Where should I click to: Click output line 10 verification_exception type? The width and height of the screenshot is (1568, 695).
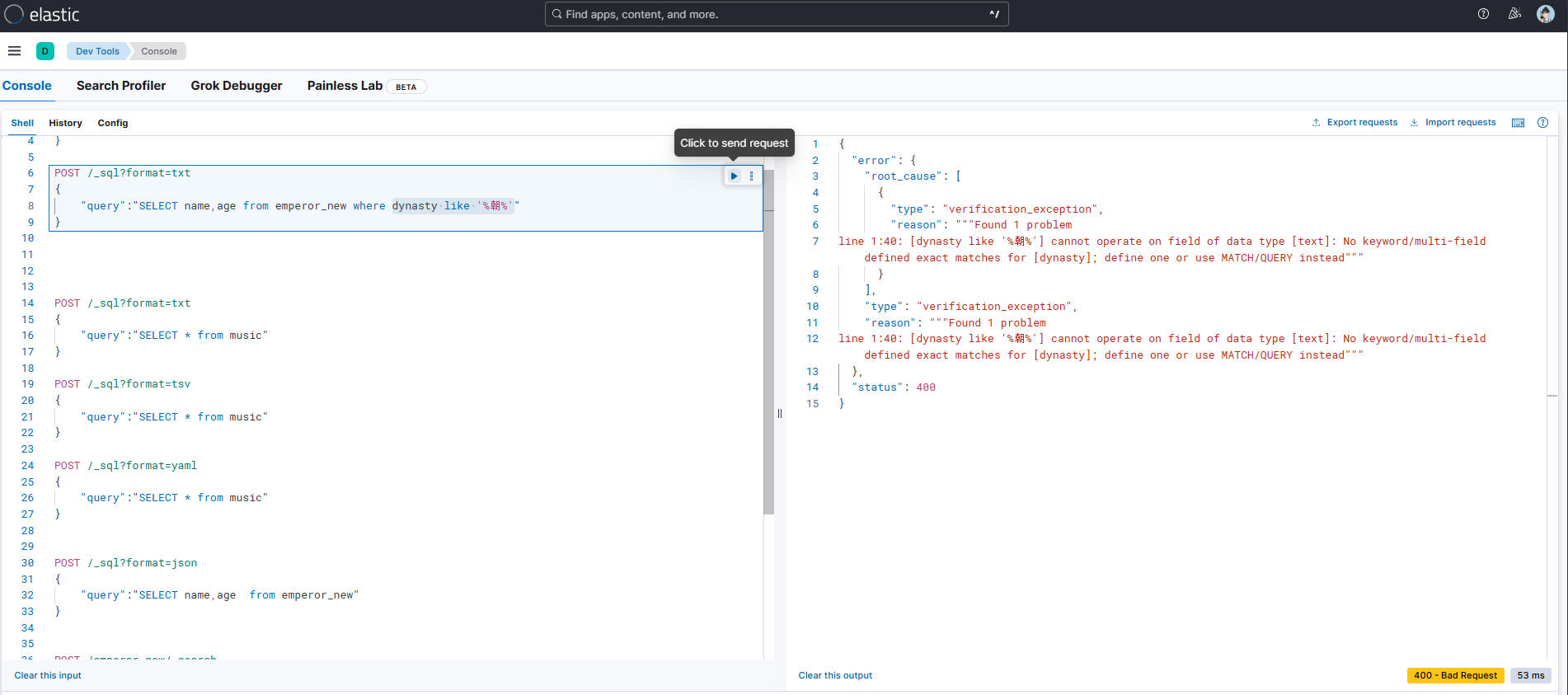971,307
